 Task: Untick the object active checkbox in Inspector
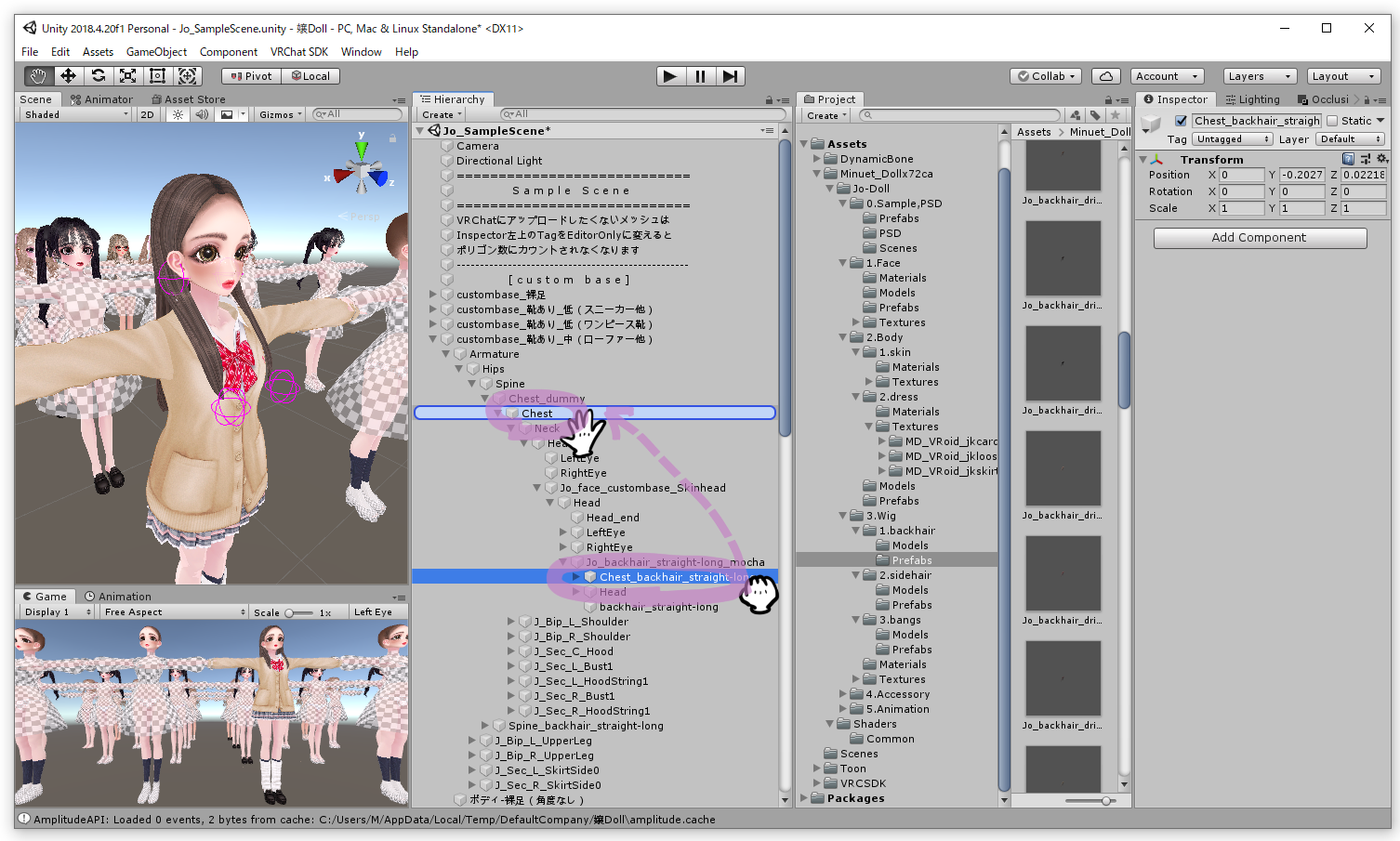coord(1181,121)
